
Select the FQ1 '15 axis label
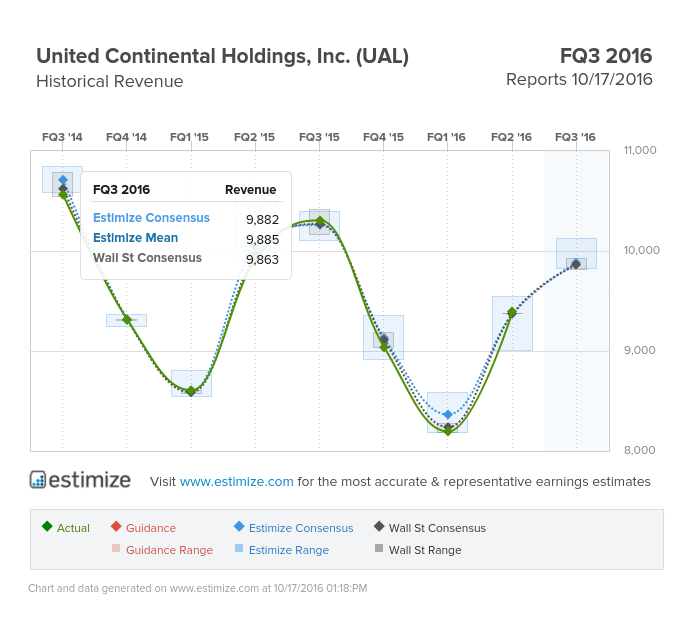189,137
